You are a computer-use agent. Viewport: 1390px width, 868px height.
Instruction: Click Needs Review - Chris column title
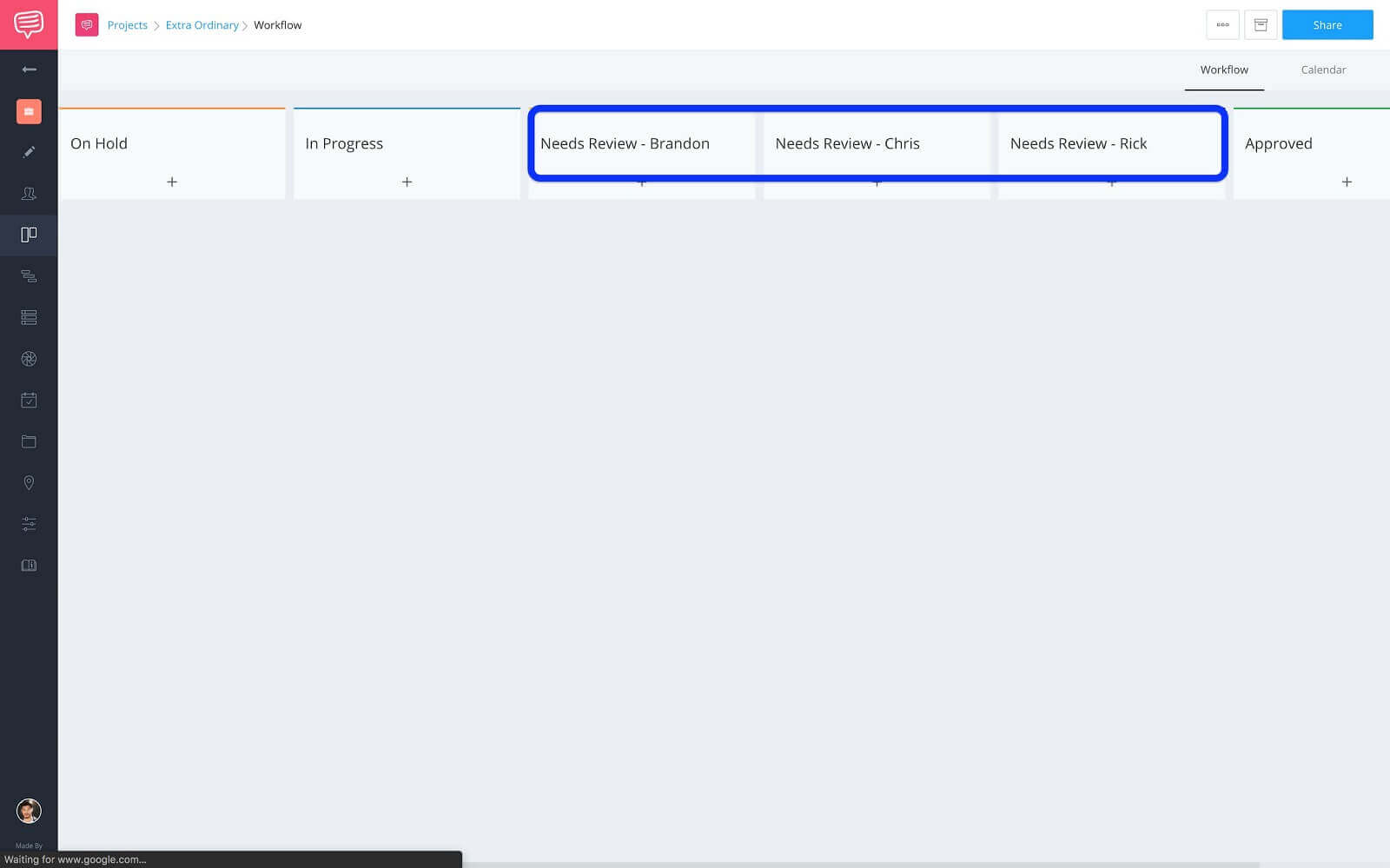[x=847, y=143]
